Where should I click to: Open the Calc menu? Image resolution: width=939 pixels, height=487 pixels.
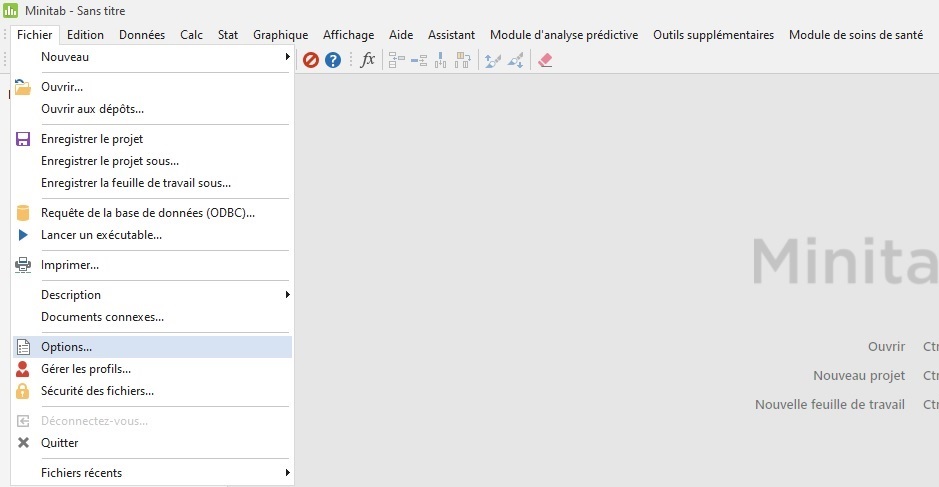pyautogui.click(x=191, y=35)
